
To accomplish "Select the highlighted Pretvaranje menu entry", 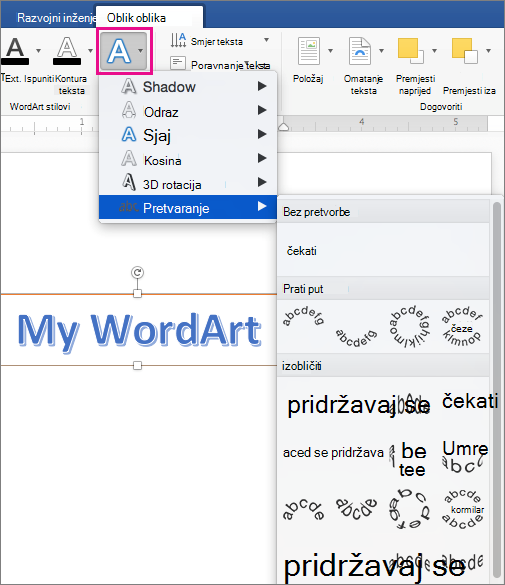I will pyautogui.click(x=188, y=207).
